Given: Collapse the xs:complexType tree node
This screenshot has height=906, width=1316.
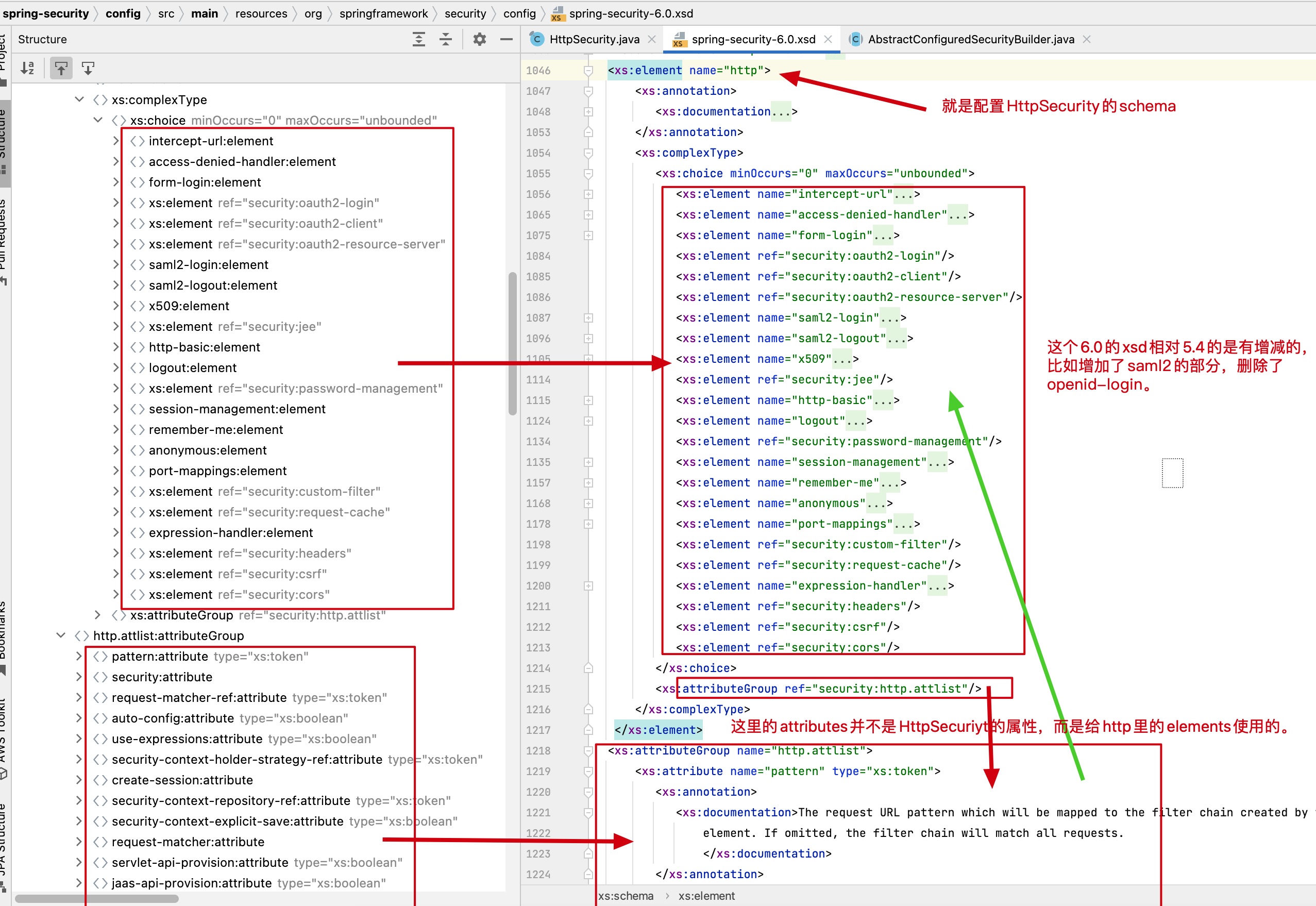Looking at the screenshot, I should point(79,100).
